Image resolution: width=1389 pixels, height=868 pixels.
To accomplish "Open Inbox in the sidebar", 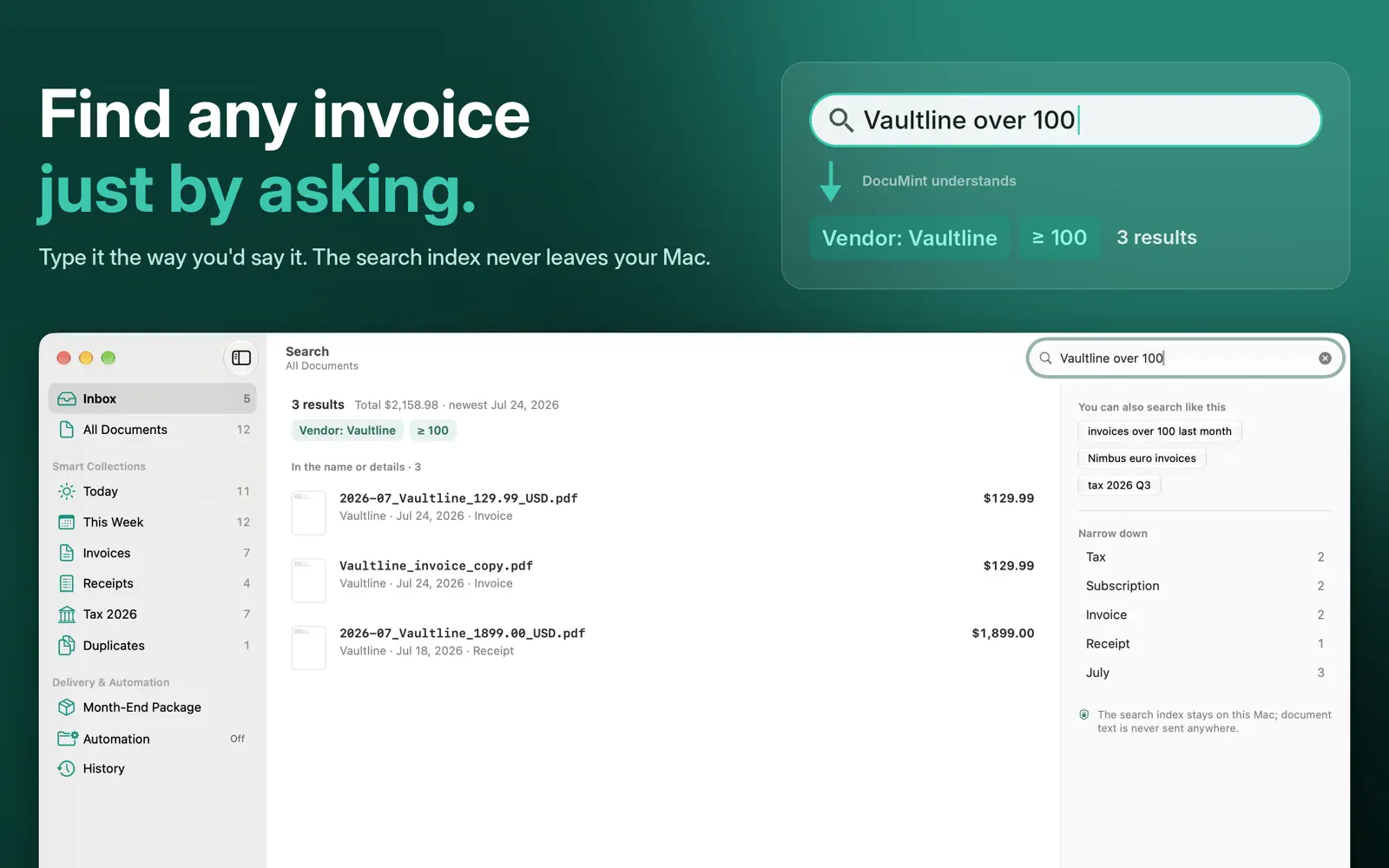I will tap(153, 398).
